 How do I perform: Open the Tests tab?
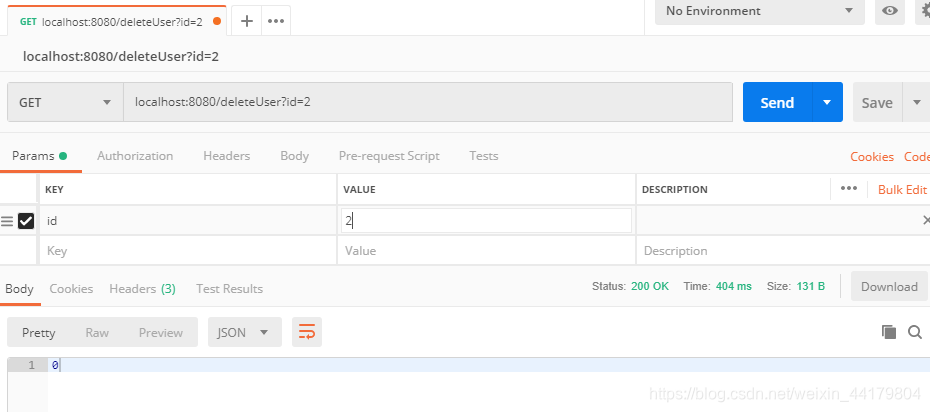(483, 156)
